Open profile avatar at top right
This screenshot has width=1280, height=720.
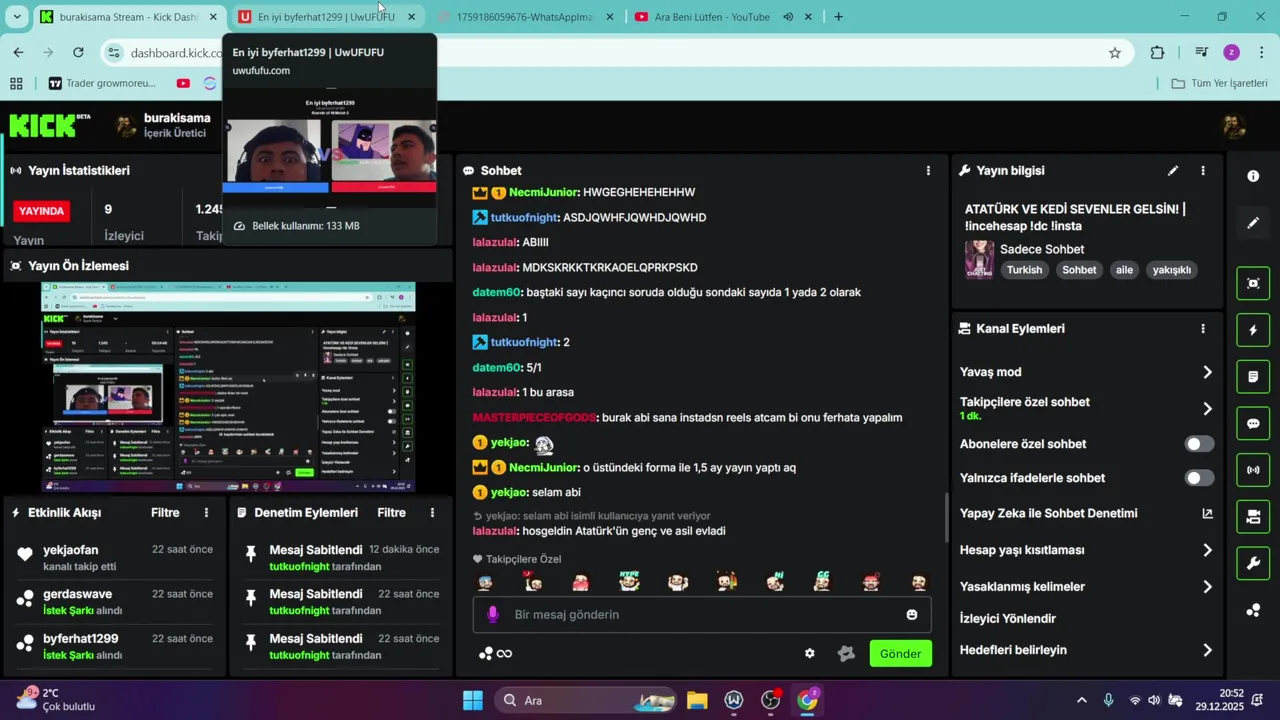(1234, 126)
